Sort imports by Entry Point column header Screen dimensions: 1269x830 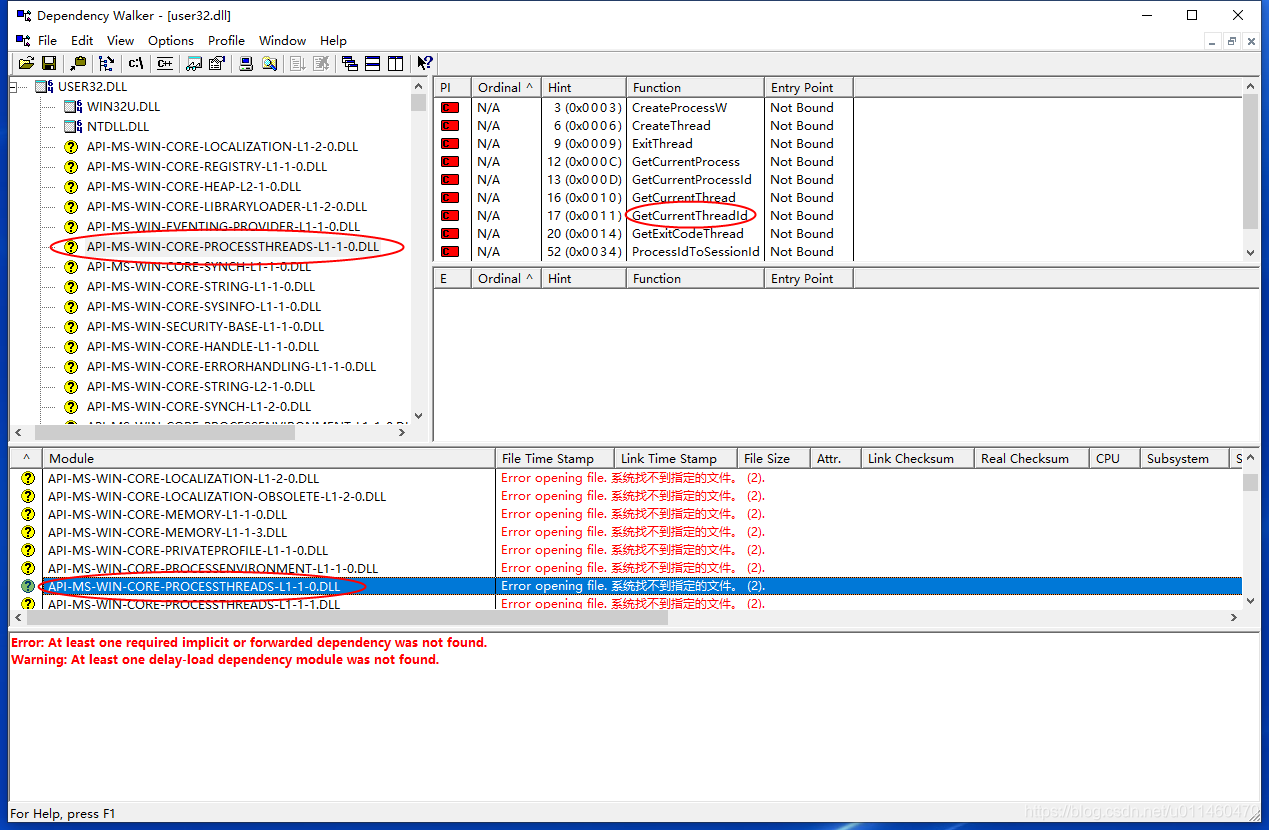(x=808, y=88)
